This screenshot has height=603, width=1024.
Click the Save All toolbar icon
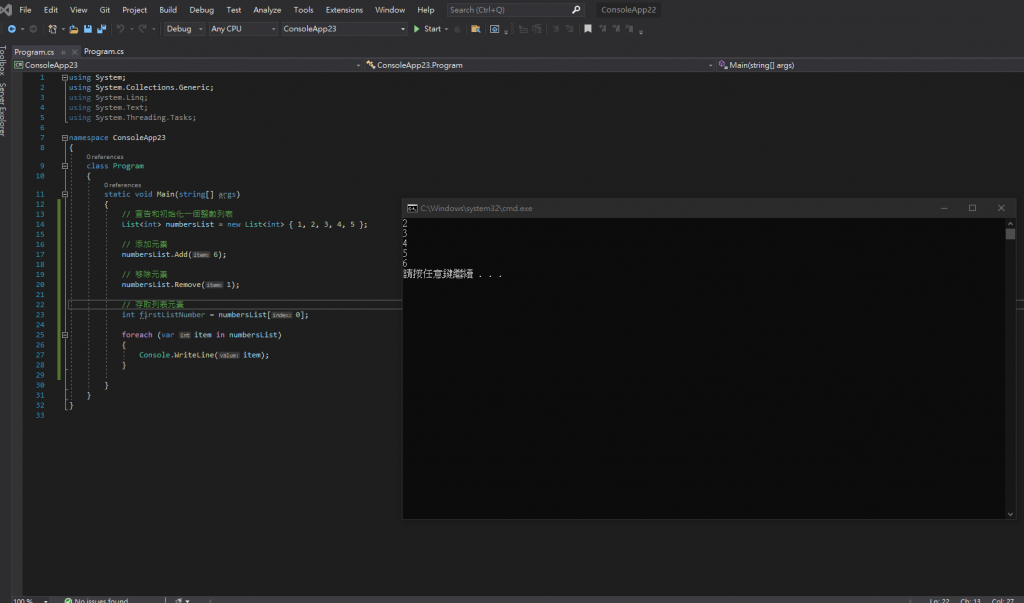(x=101, y=29)
